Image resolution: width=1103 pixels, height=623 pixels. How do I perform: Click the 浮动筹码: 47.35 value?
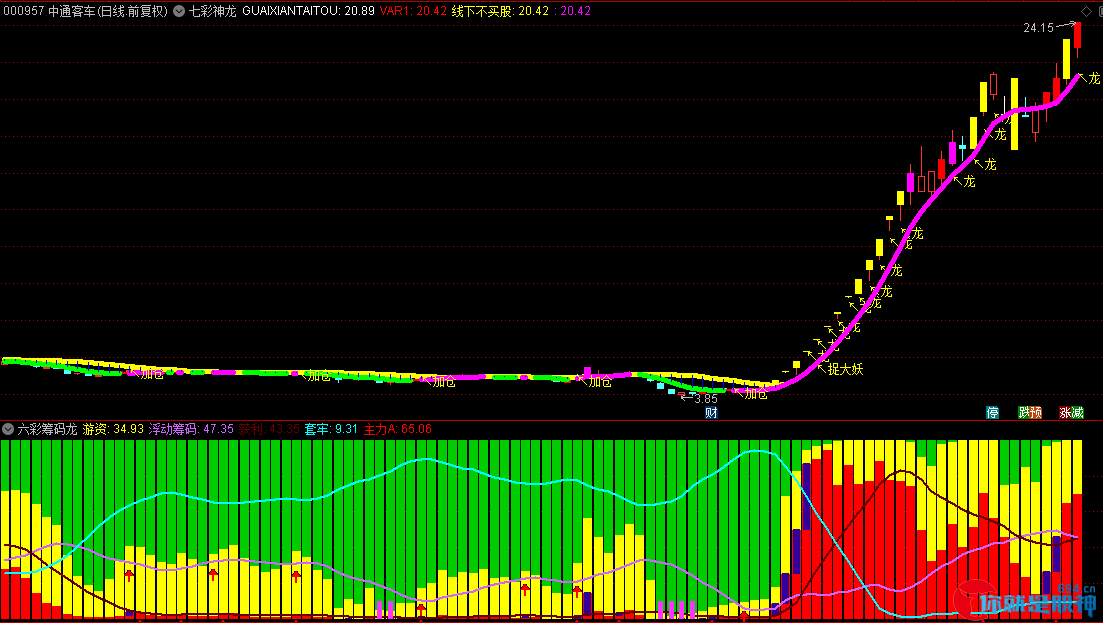click(191, 429)
